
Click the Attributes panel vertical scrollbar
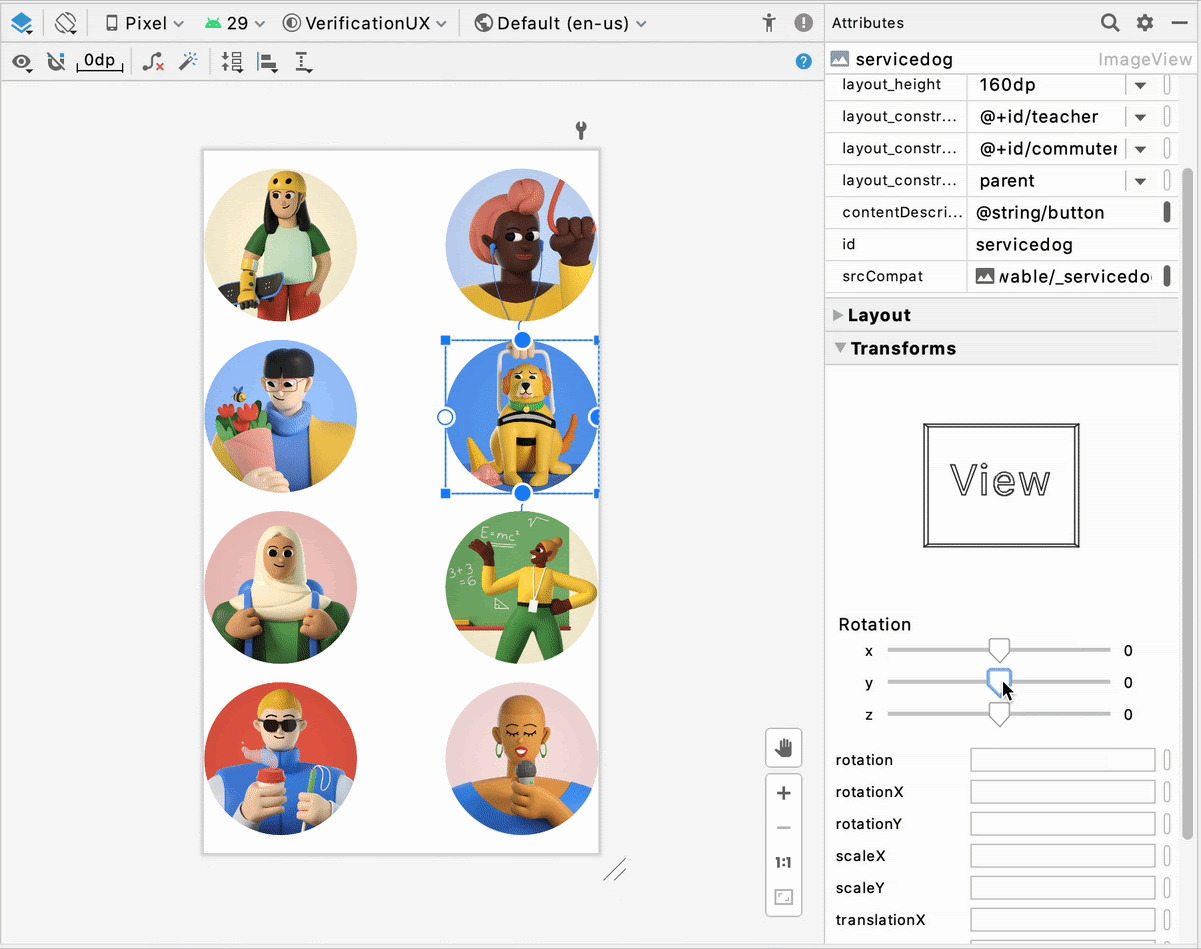[1188, 503]
